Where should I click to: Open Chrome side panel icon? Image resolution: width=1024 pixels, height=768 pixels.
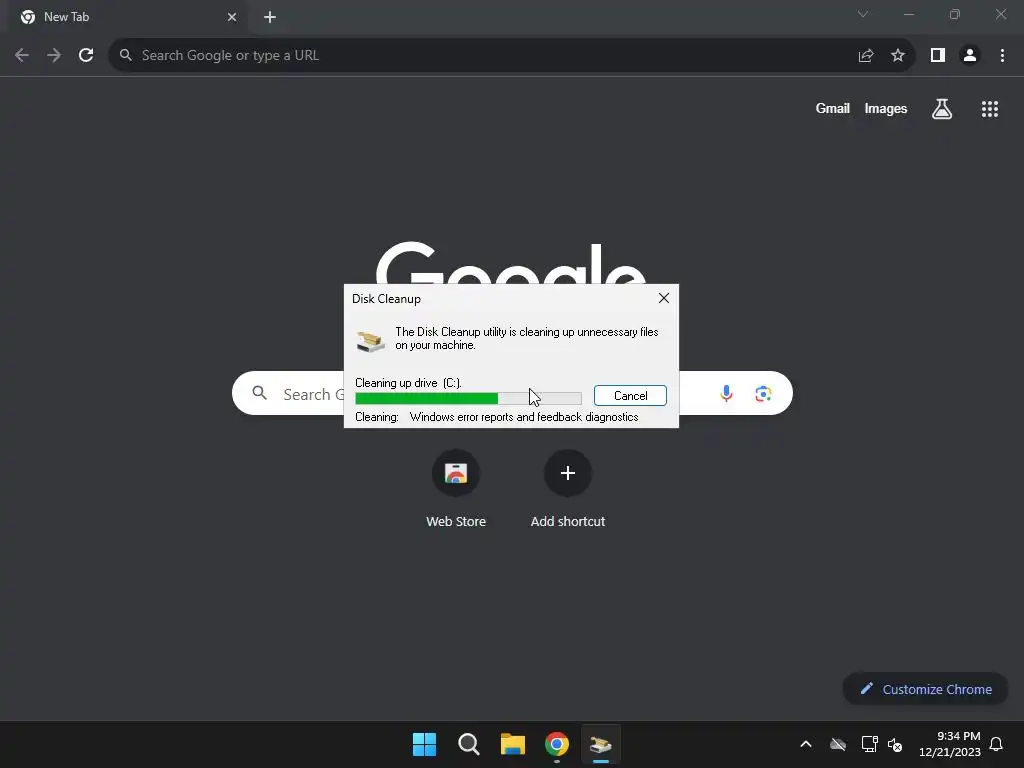point(938,56)
